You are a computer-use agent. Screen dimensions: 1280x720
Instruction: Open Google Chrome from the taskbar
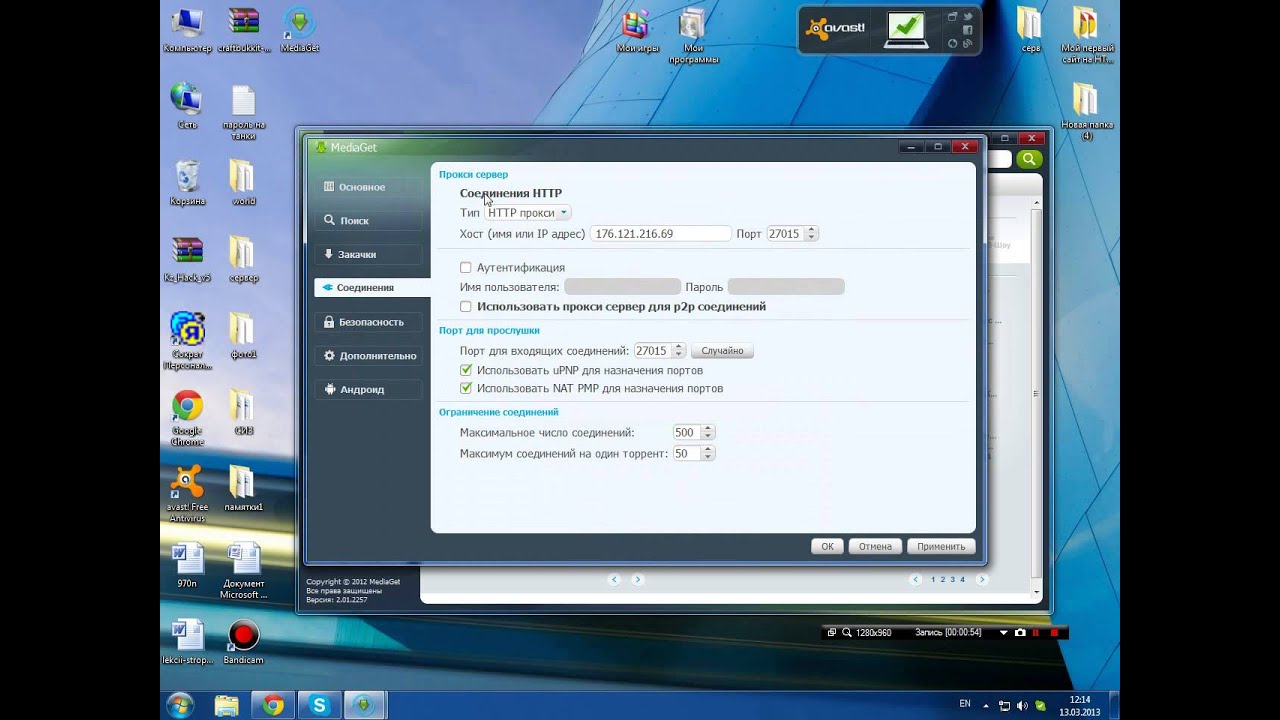(x=273, y=705)
